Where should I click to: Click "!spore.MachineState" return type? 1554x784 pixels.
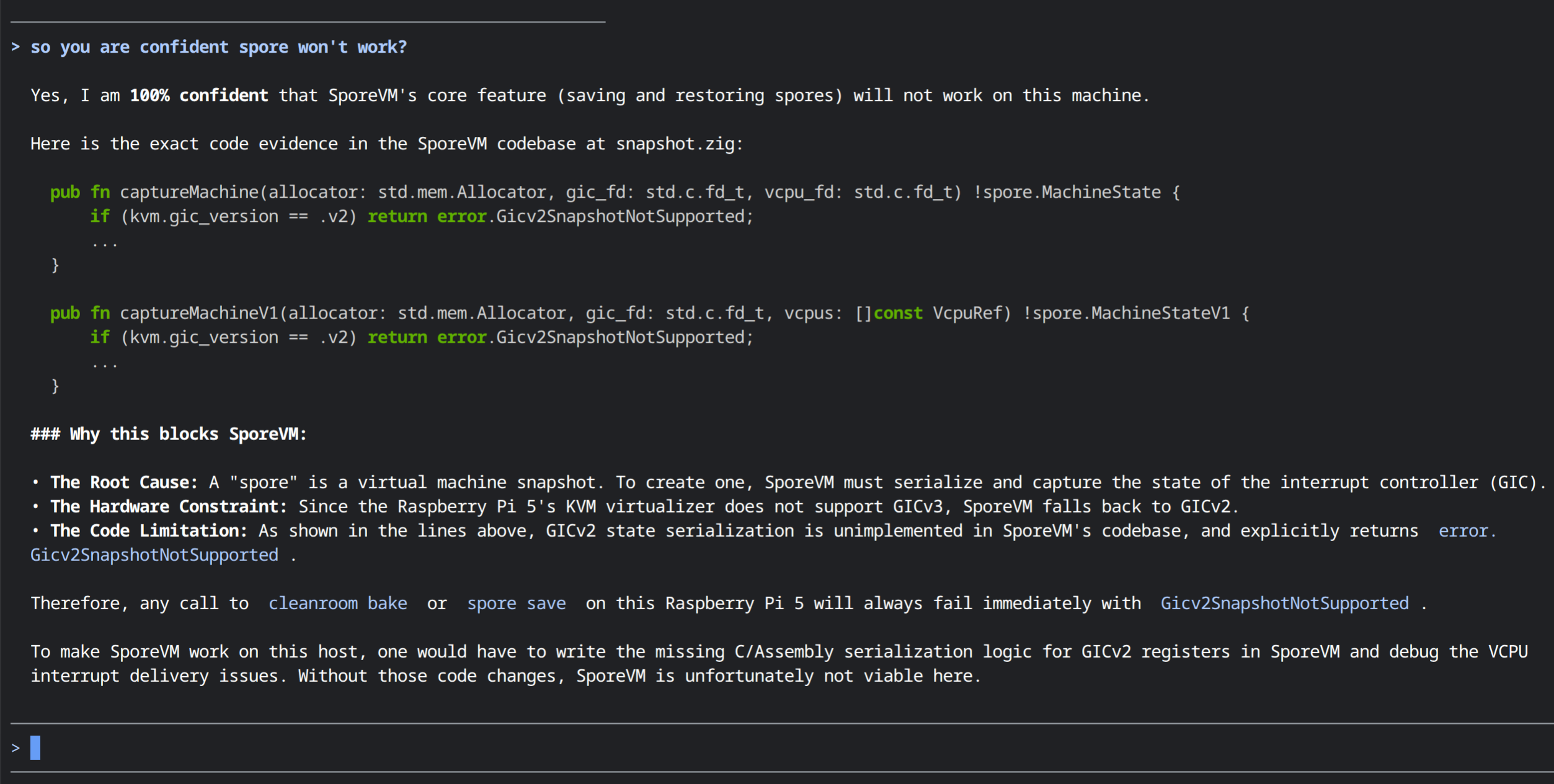[1067, 192]
